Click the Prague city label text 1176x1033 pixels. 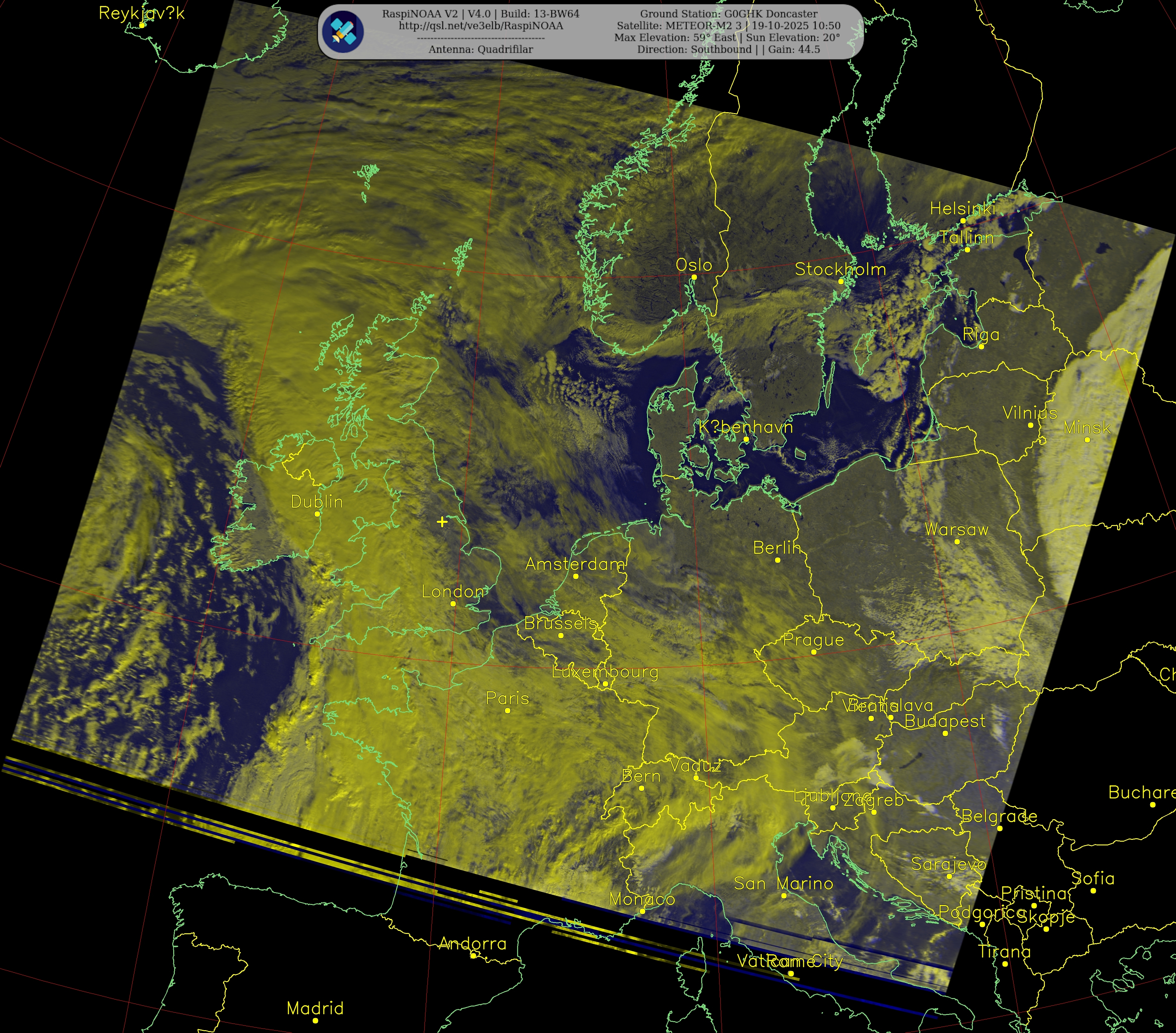pyautogui.click(x=813, y=640)
